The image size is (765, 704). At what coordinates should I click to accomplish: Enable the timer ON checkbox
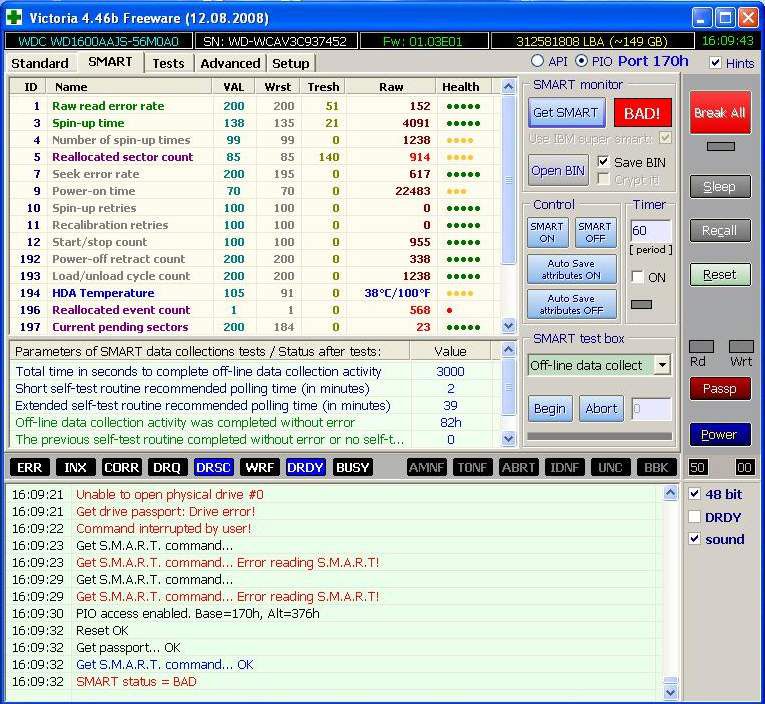point(637,277)
